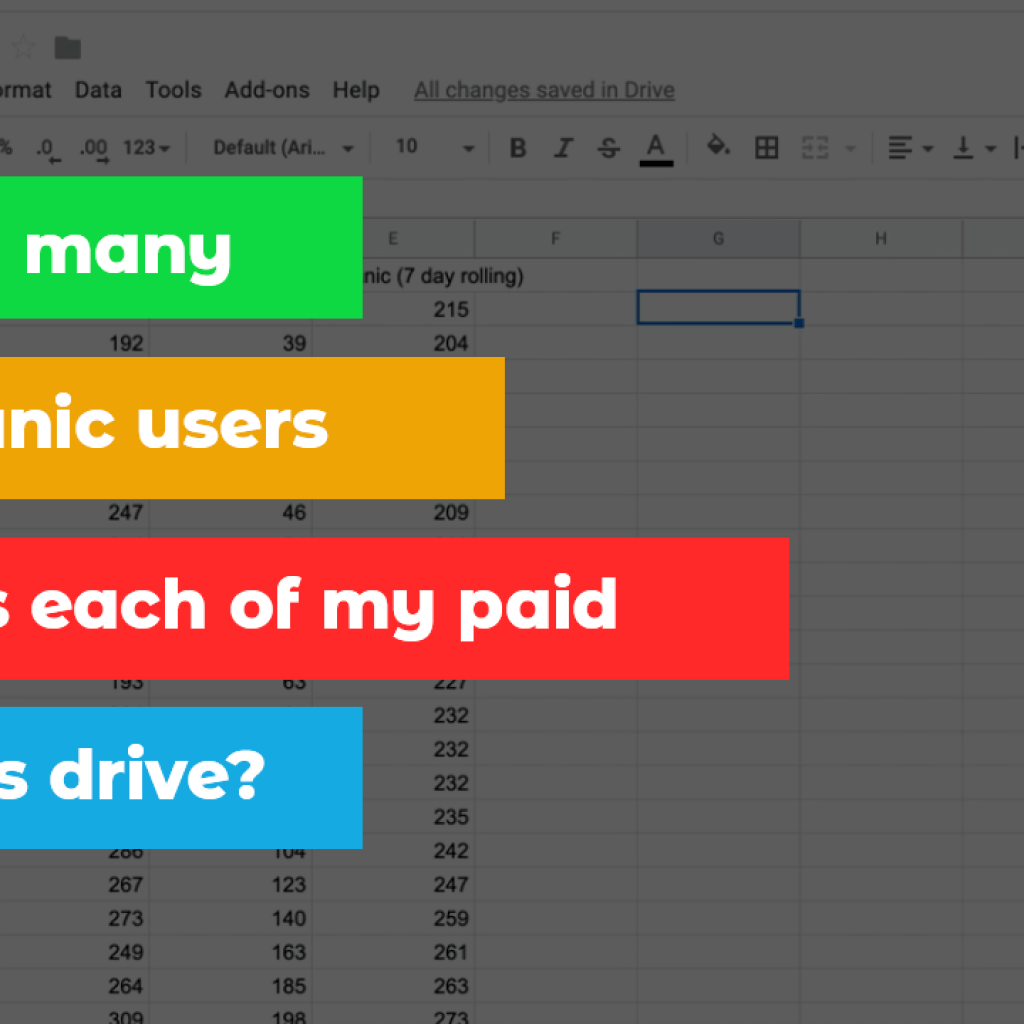Image resolution: width=1024 pixels, height=1024 pixels.
Task: Select the cell containing 39
Action: (x=231, y=343)
